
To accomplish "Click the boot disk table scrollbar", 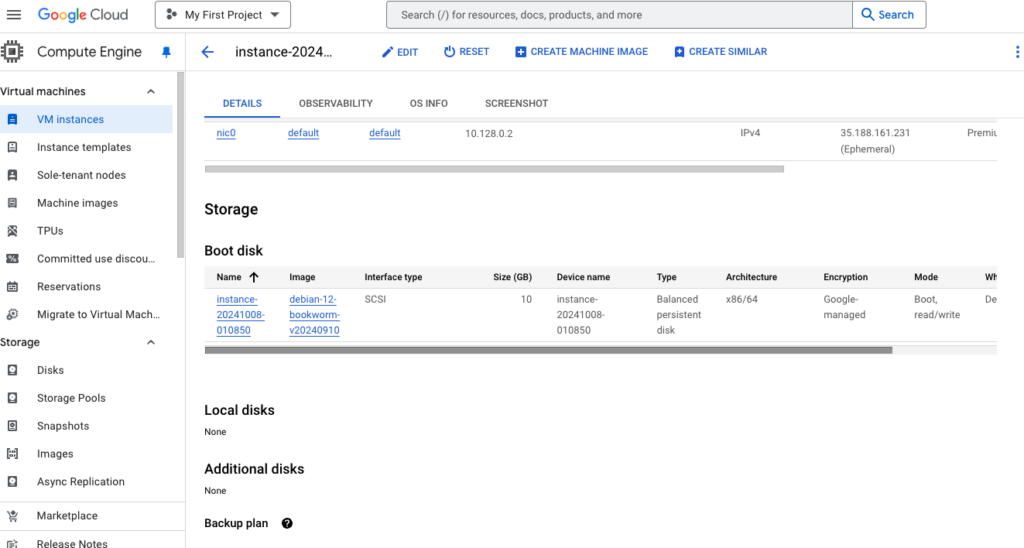I will pyautogui.click(x=549, y=351).
